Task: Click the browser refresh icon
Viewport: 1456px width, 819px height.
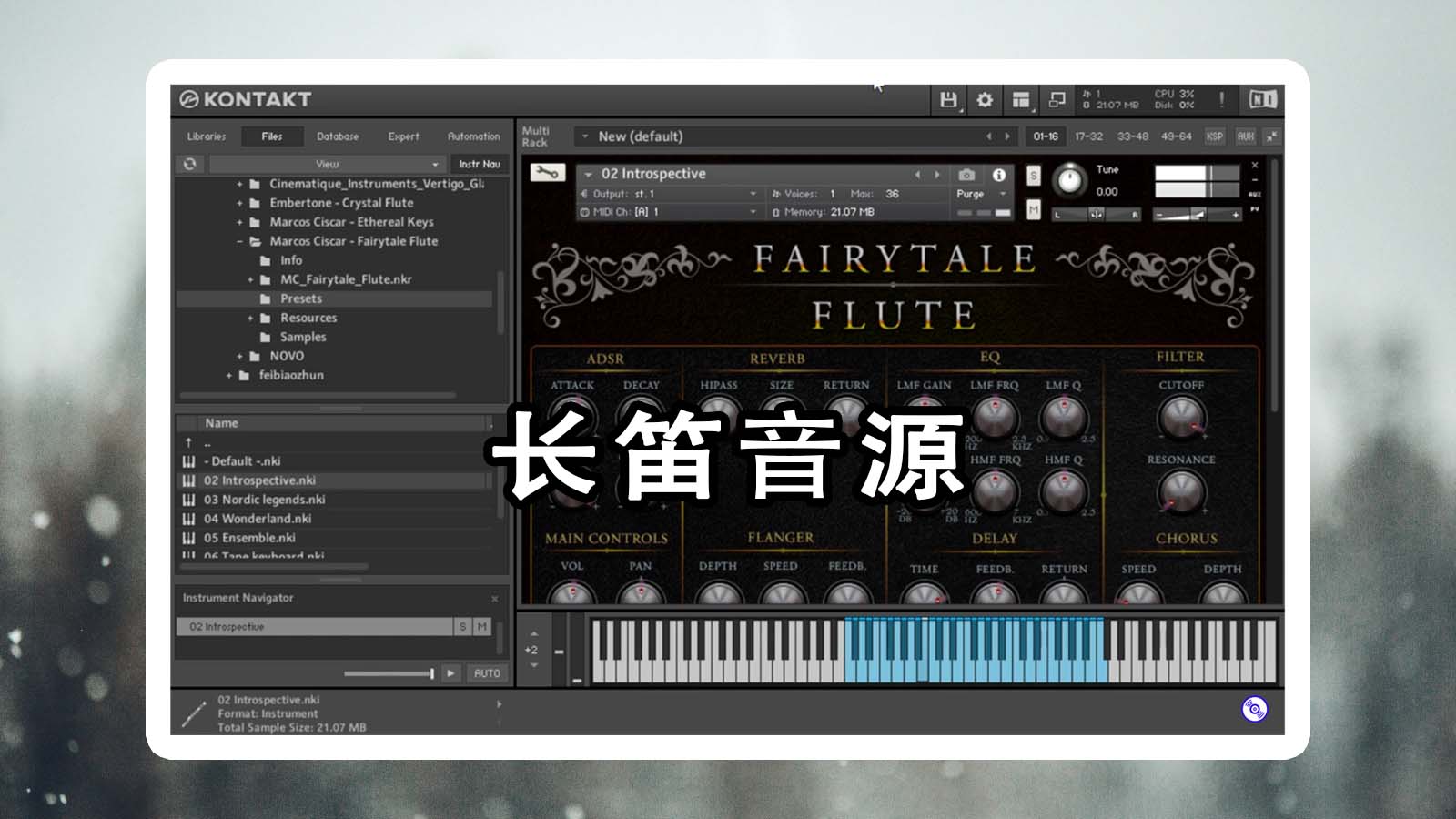Action: tap(189, 164)
